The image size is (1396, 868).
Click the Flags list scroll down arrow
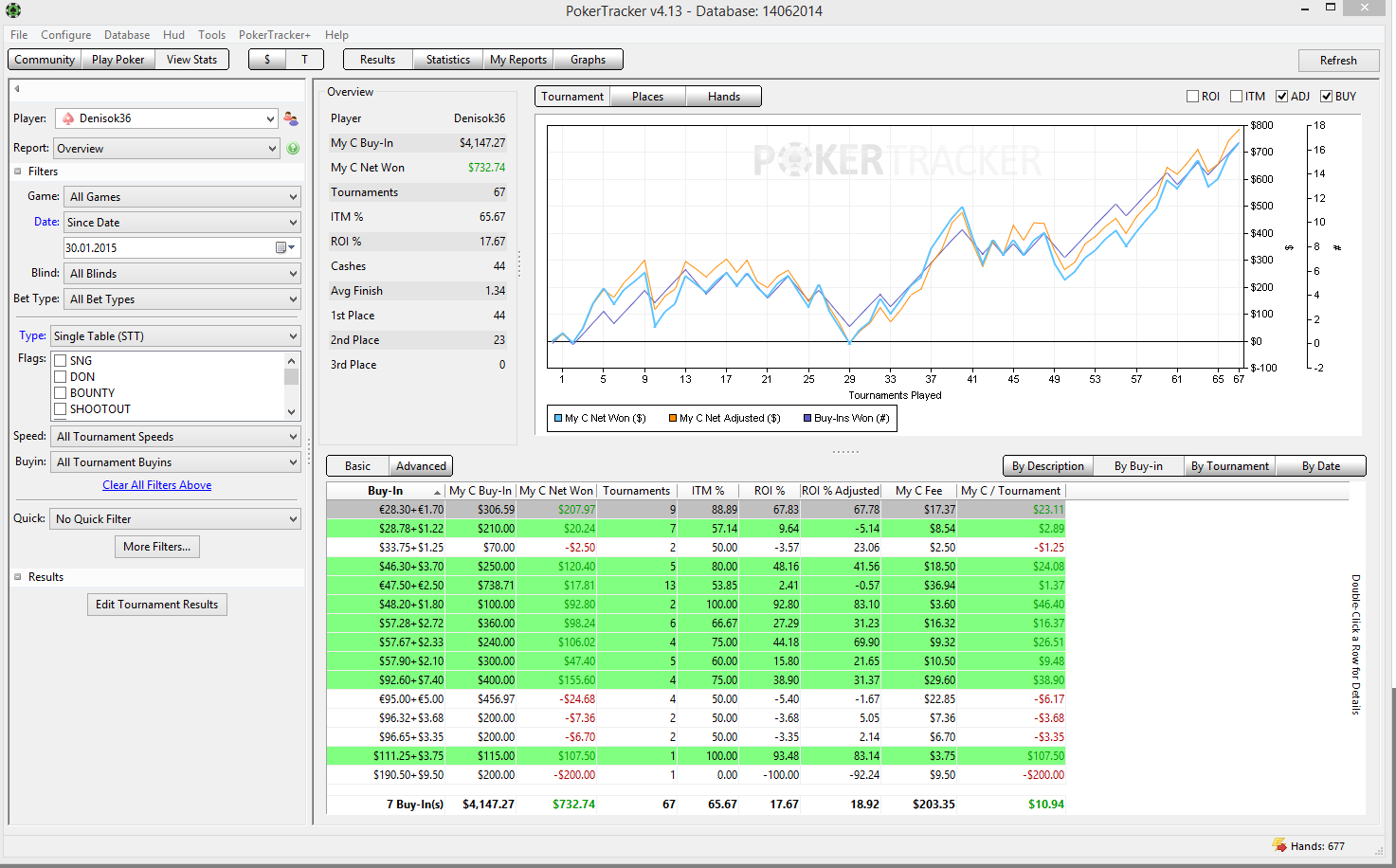coord(292,412)
